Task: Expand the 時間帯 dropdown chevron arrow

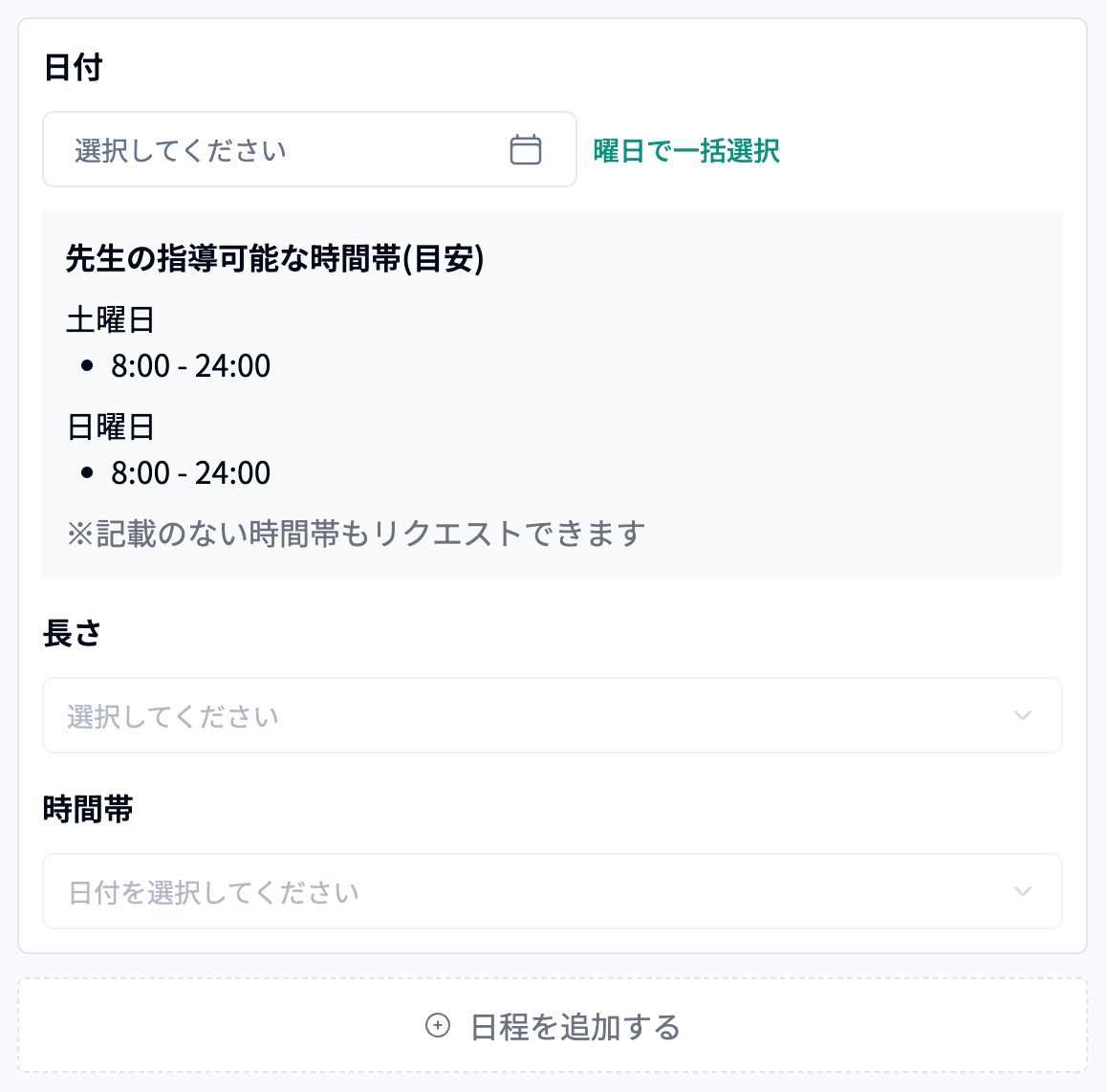Action: click(x=1022, y=892)
